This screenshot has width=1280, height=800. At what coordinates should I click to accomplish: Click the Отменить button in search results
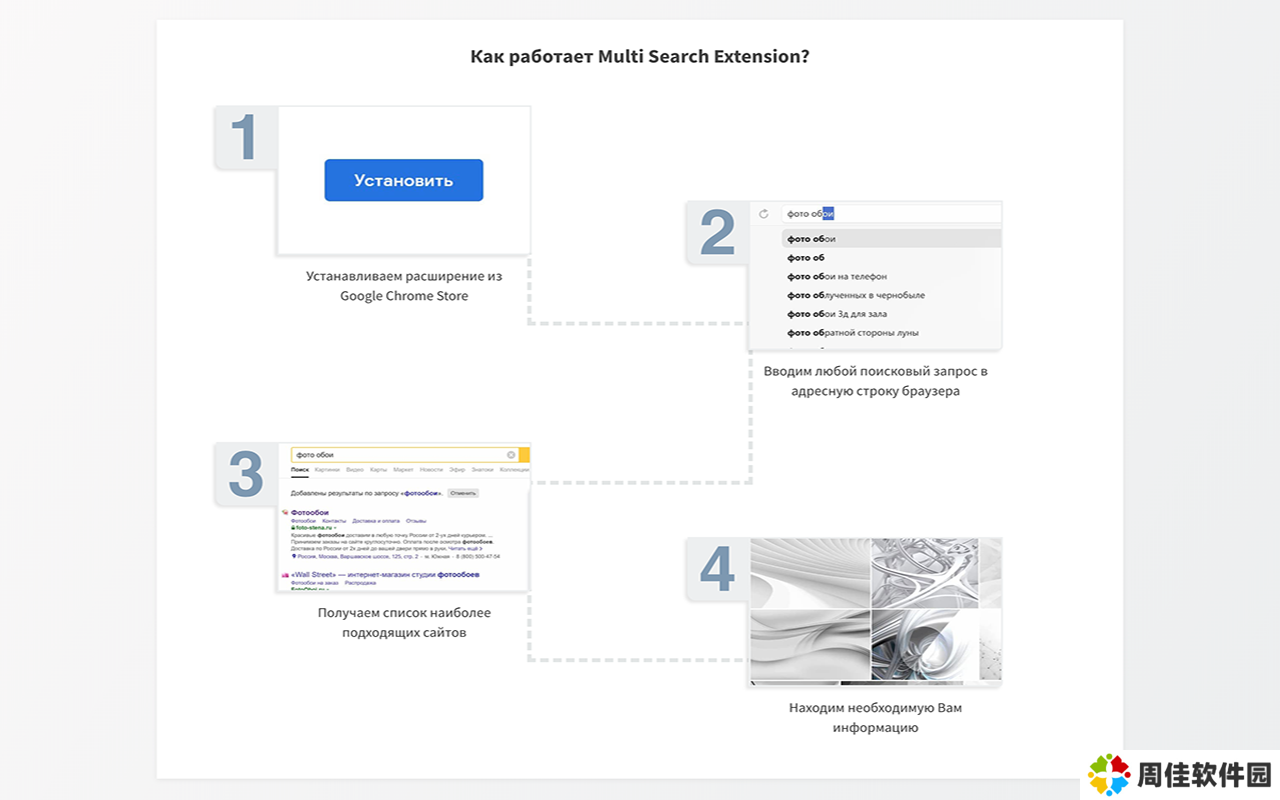pyautogui.click(x=463, y=493)
